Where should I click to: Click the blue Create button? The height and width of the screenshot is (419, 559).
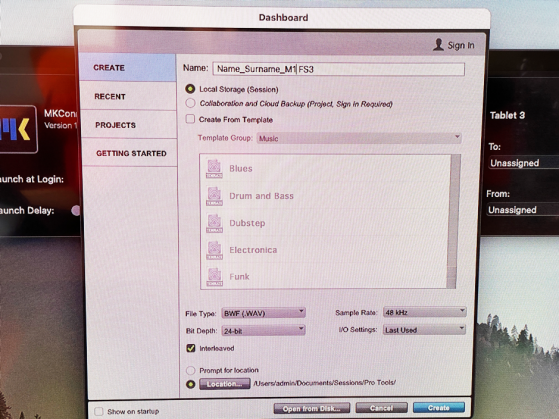(x=439, y=408)
